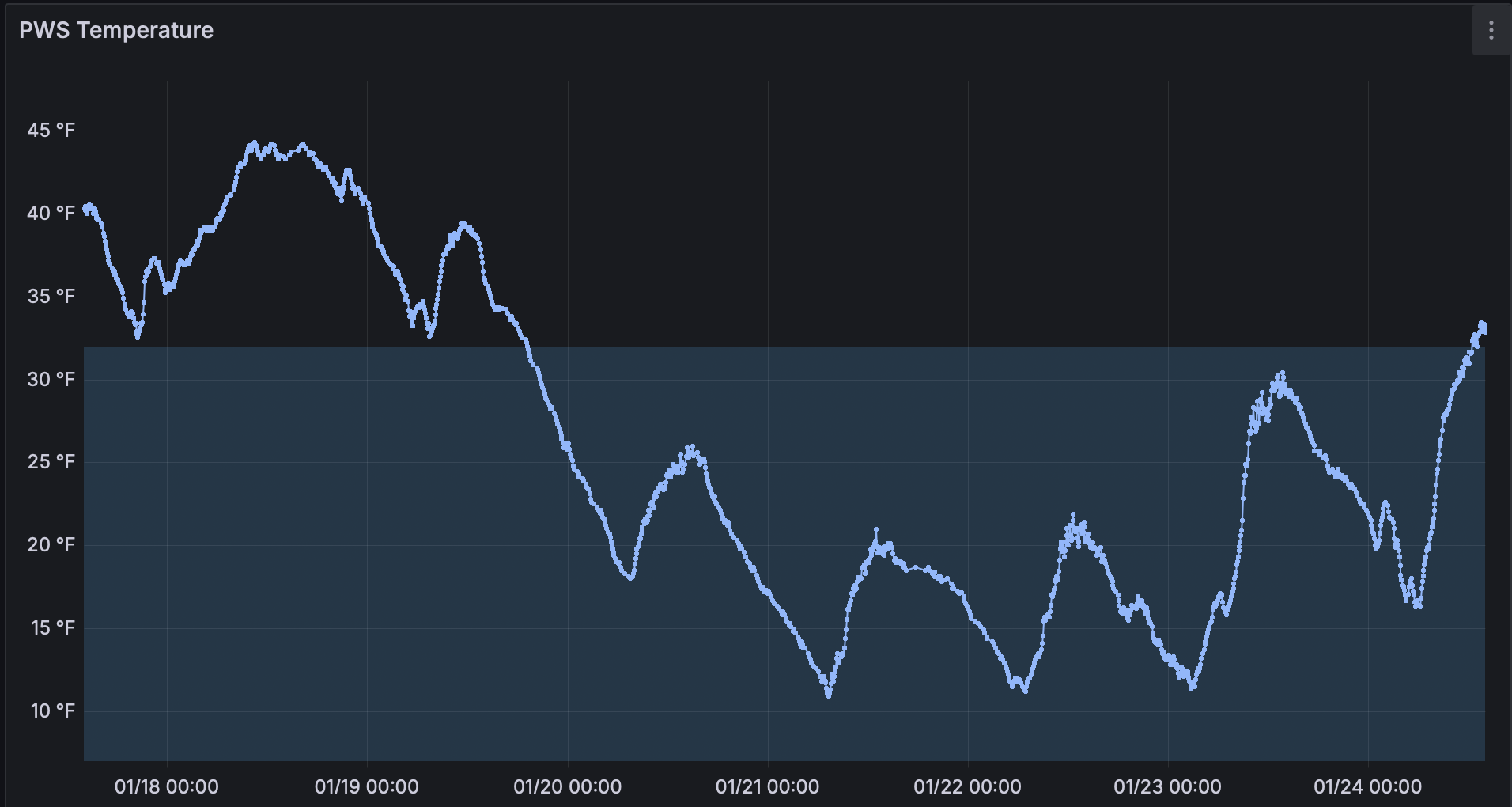Image resolution: width=1512 pixels, height=807 pixels.
Task: Open the panel menu three-dot icon
Action: [x=1491, y=30]
